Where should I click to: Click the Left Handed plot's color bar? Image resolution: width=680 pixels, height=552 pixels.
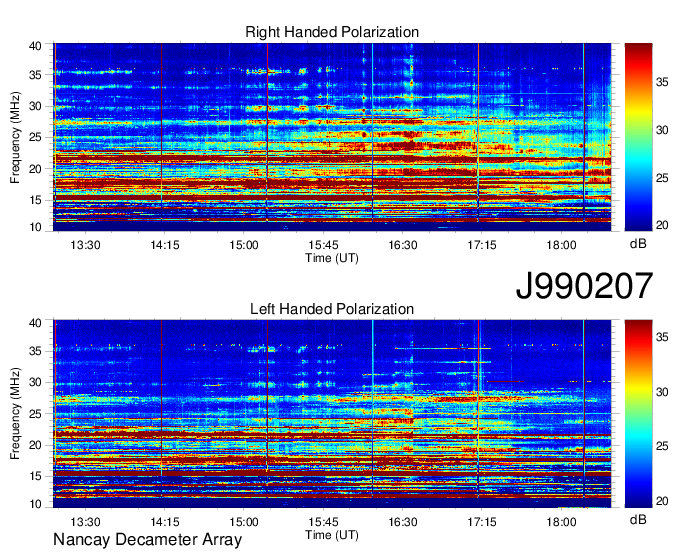click(638, 414)
